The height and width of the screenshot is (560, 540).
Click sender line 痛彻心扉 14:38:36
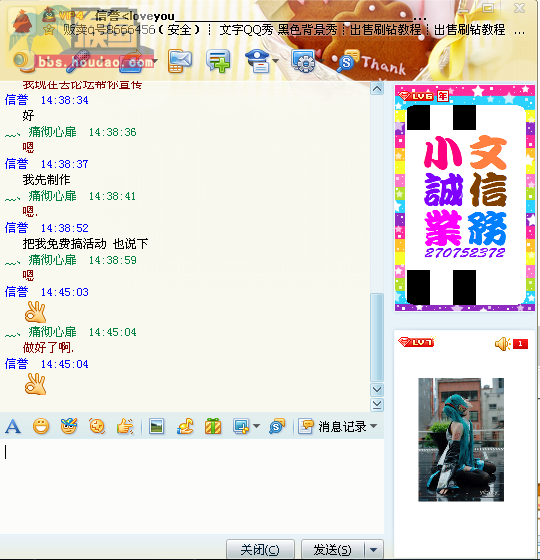click(71, 132)
